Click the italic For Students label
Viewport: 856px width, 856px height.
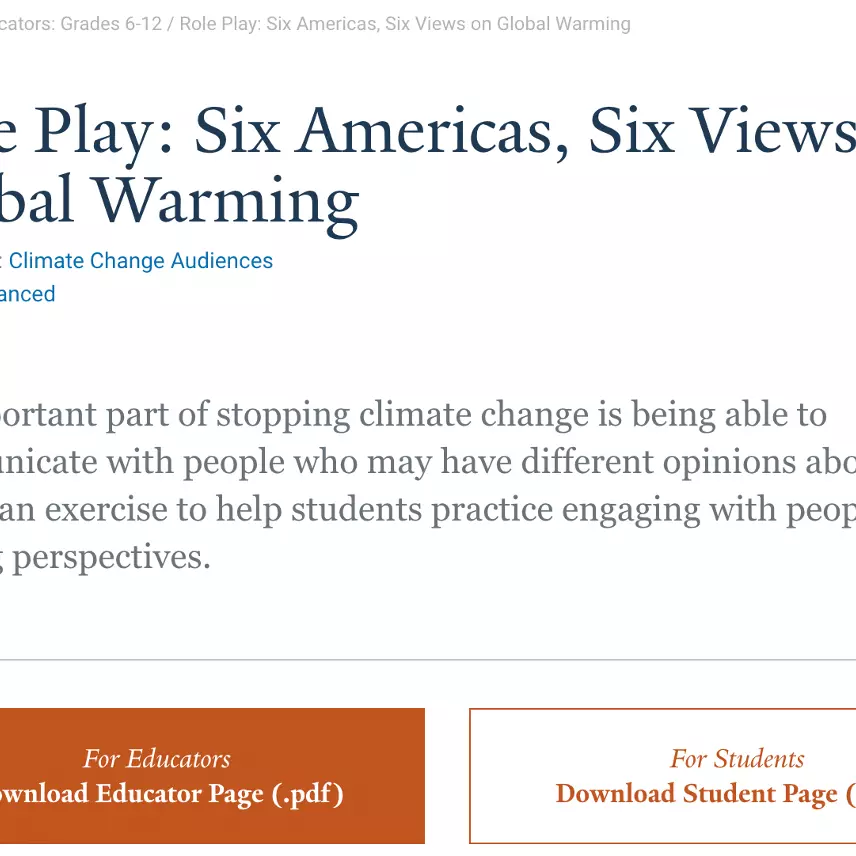(x=737, y=759)
